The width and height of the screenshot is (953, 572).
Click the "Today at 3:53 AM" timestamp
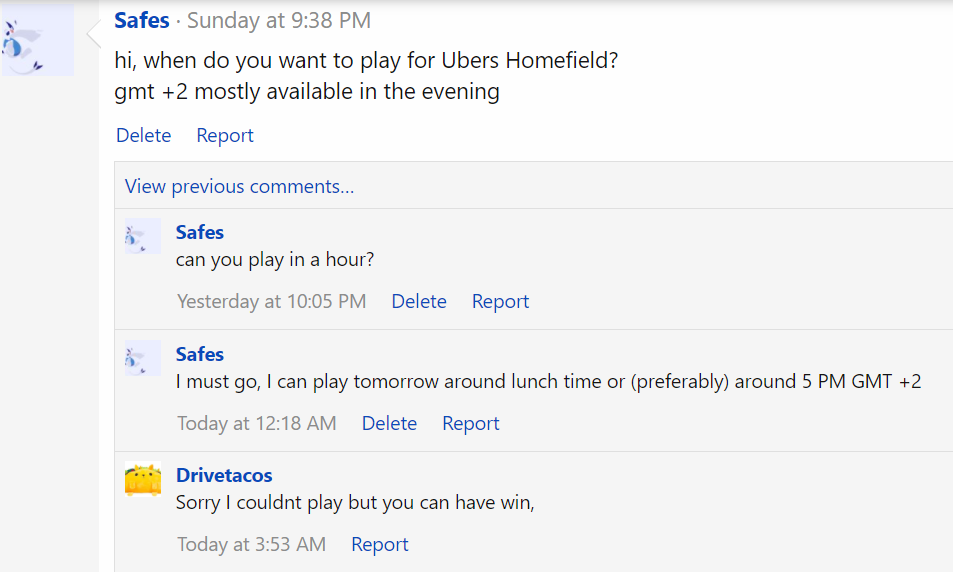tap(252, 544)
